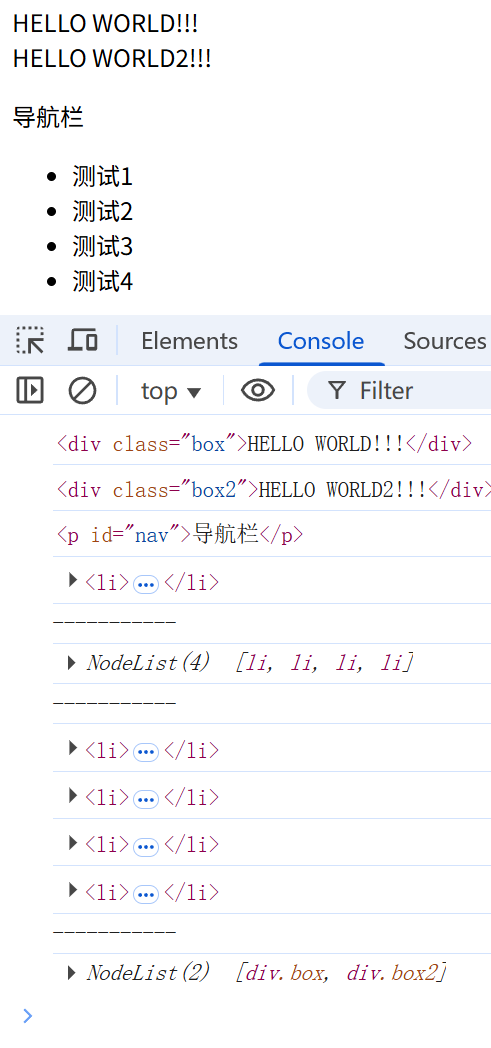Viewport: 491px width, 1048px height.
Task: Expand the first logged li element
Action: click(73, 580)
